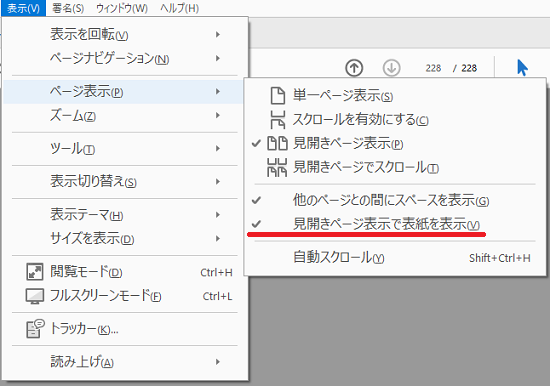Click the トラッカー document icon

(35, 328)
